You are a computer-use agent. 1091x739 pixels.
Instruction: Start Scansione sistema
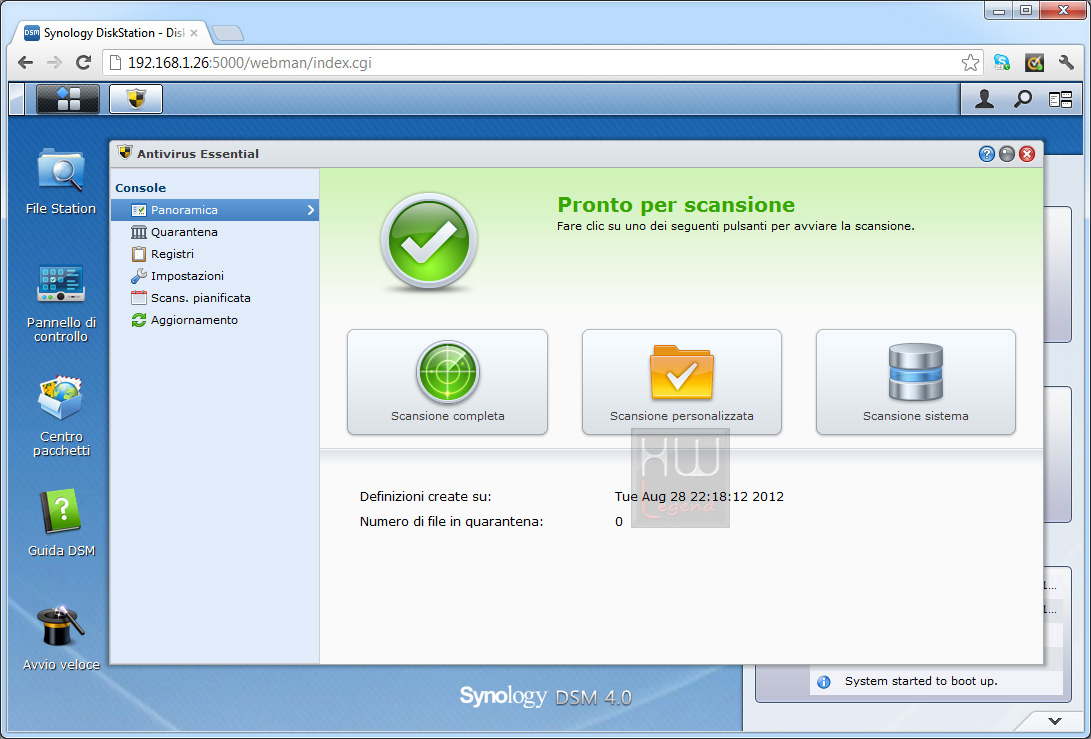[x=916, y=382]
